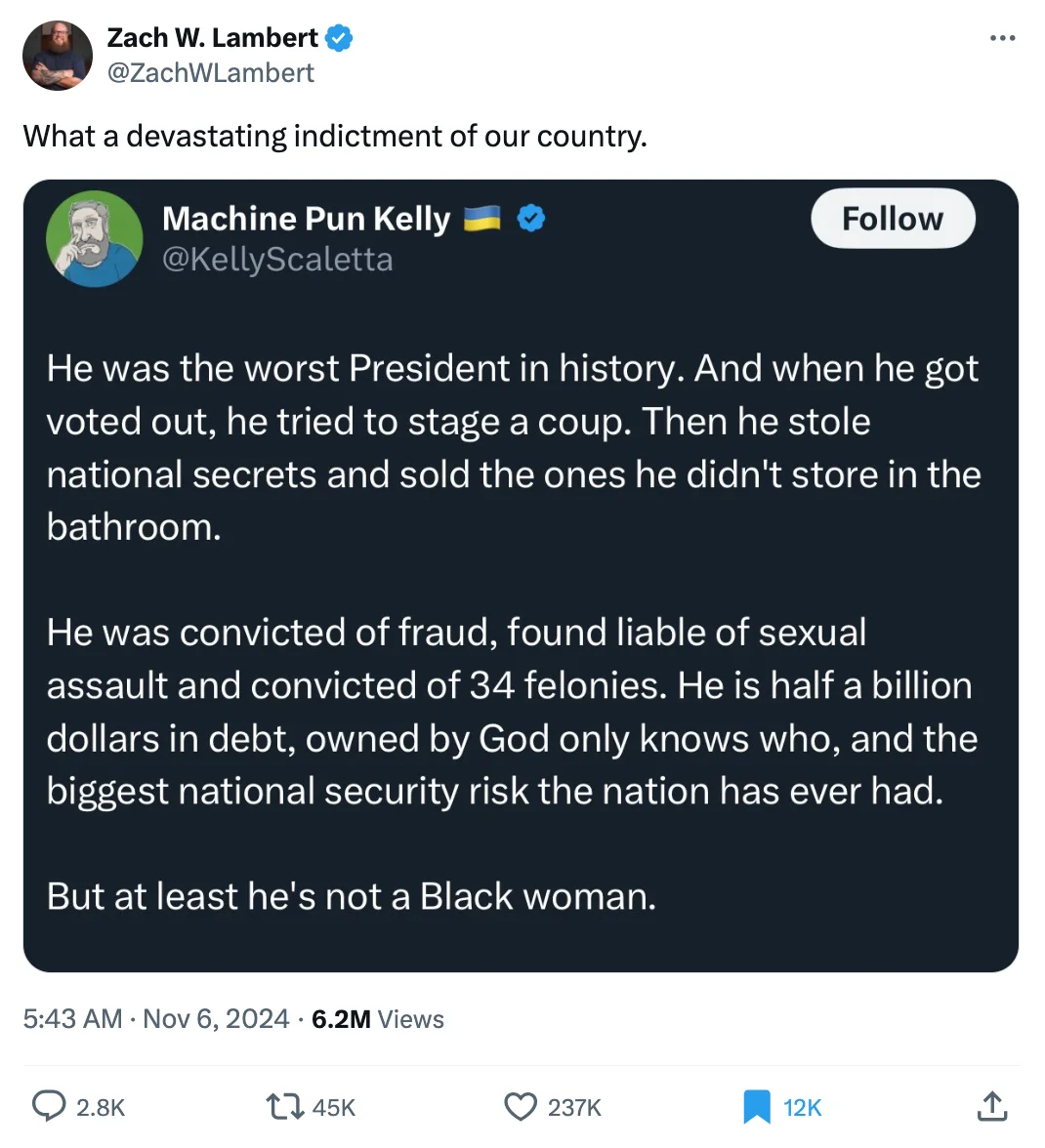The height and width of the screenshot is (1148, 1045).
Task: Open the quoted tweet text body
Action: (x=514, y=631)
